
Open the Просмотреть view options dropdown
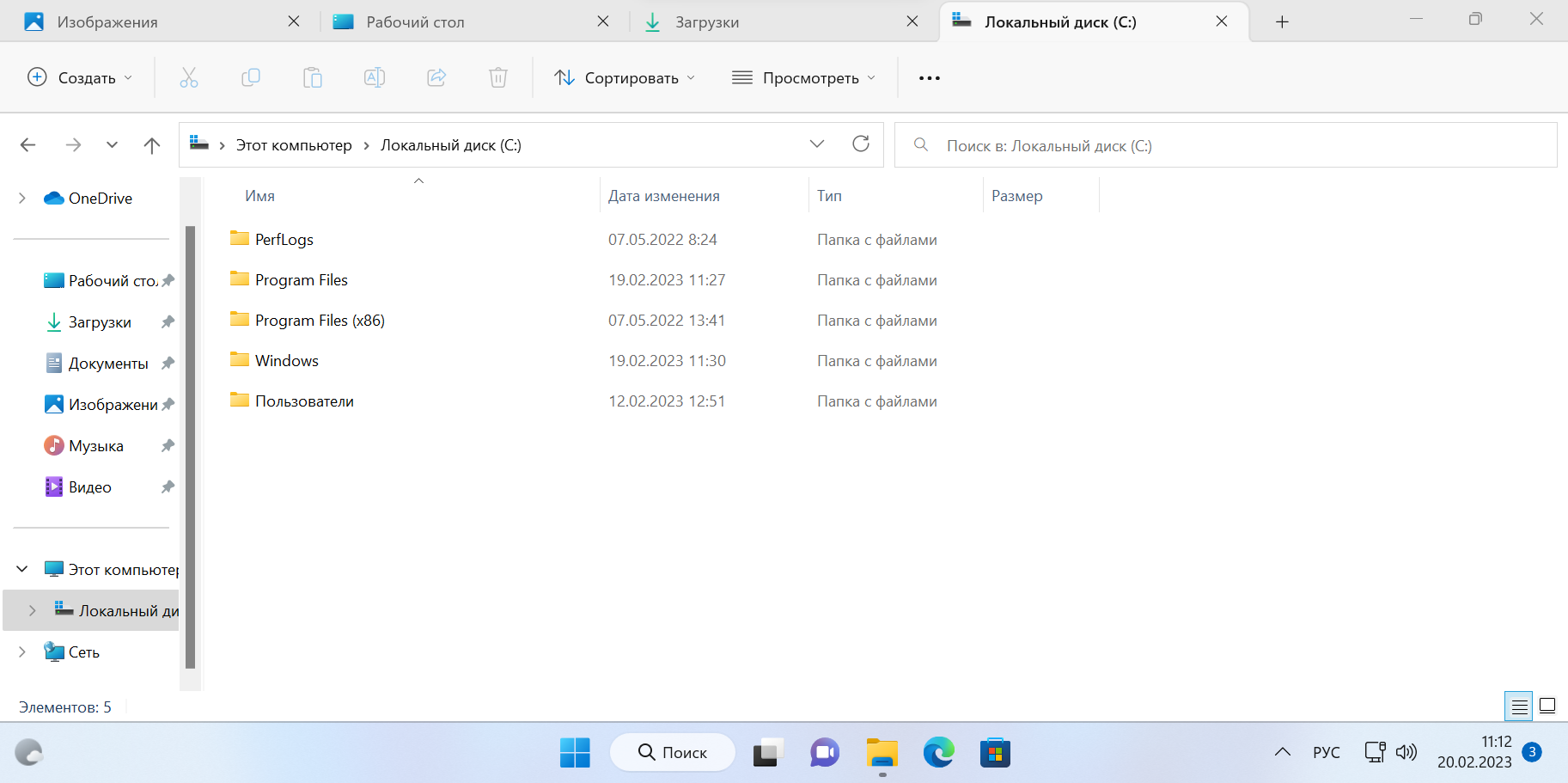803,78
